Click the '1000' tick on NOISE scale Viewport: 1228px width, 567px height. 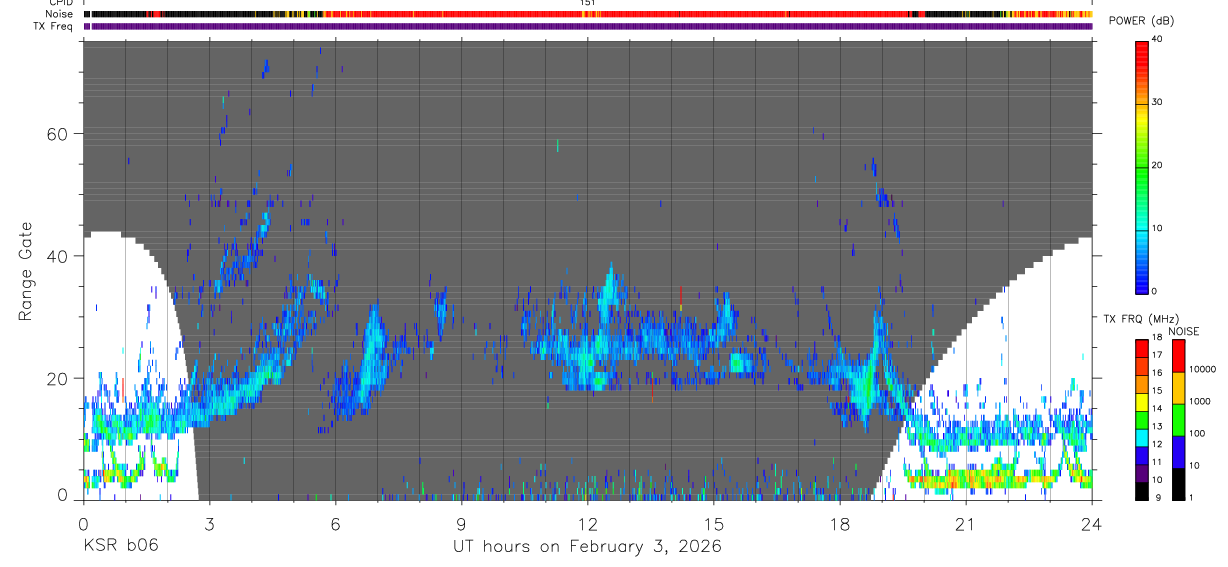click(1201, 401)
